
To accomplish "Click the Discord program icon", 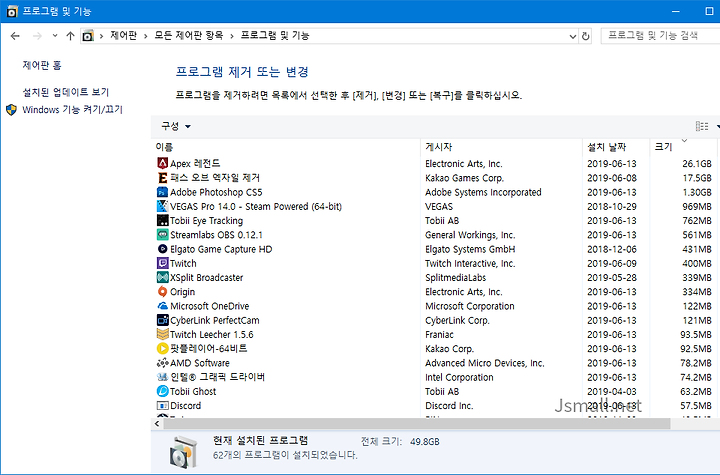I will (163, 405).
